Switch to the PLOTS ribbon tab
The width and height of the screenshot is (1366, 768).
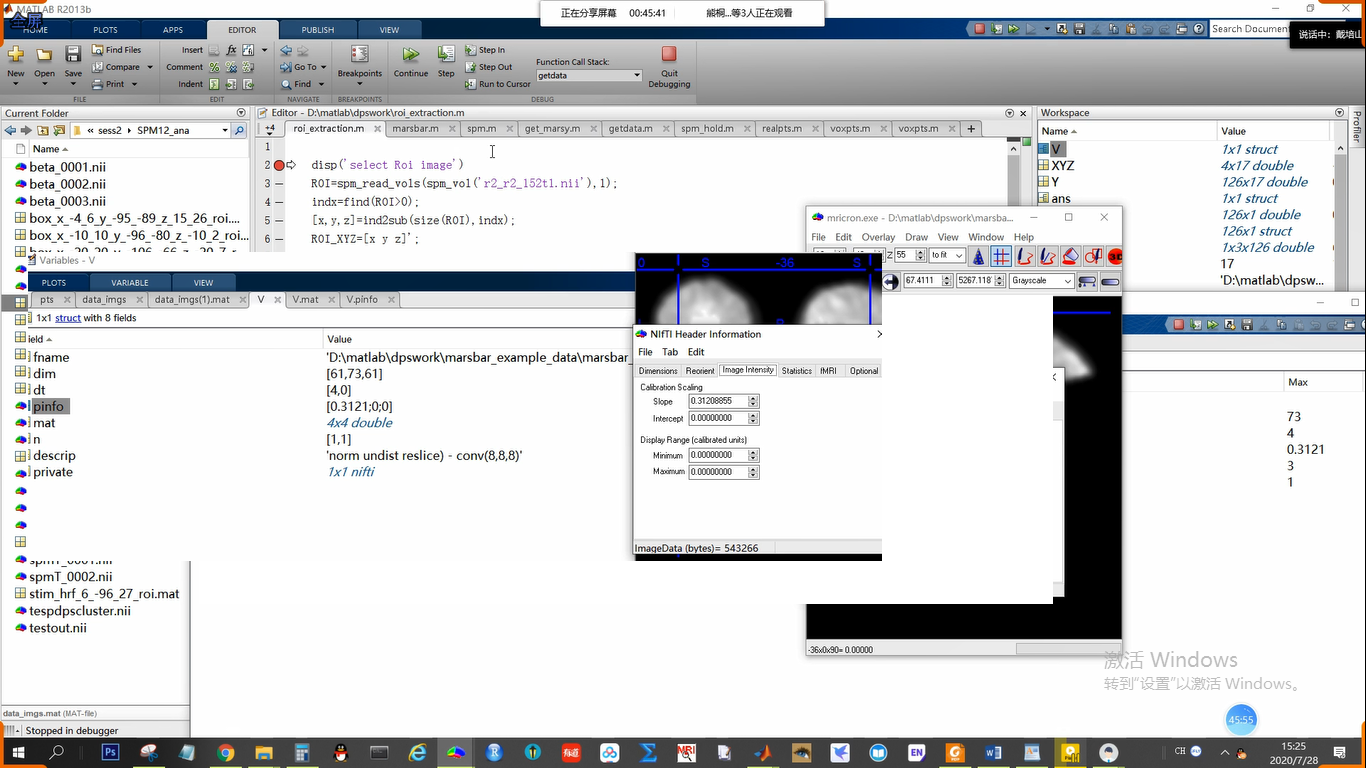(105, 30)
